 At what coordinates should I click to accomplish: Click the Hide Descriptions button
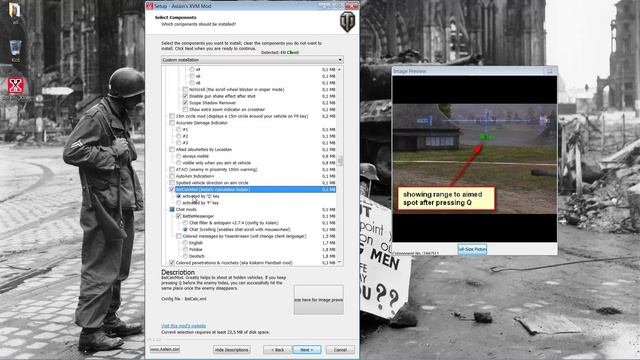[231, 350]
